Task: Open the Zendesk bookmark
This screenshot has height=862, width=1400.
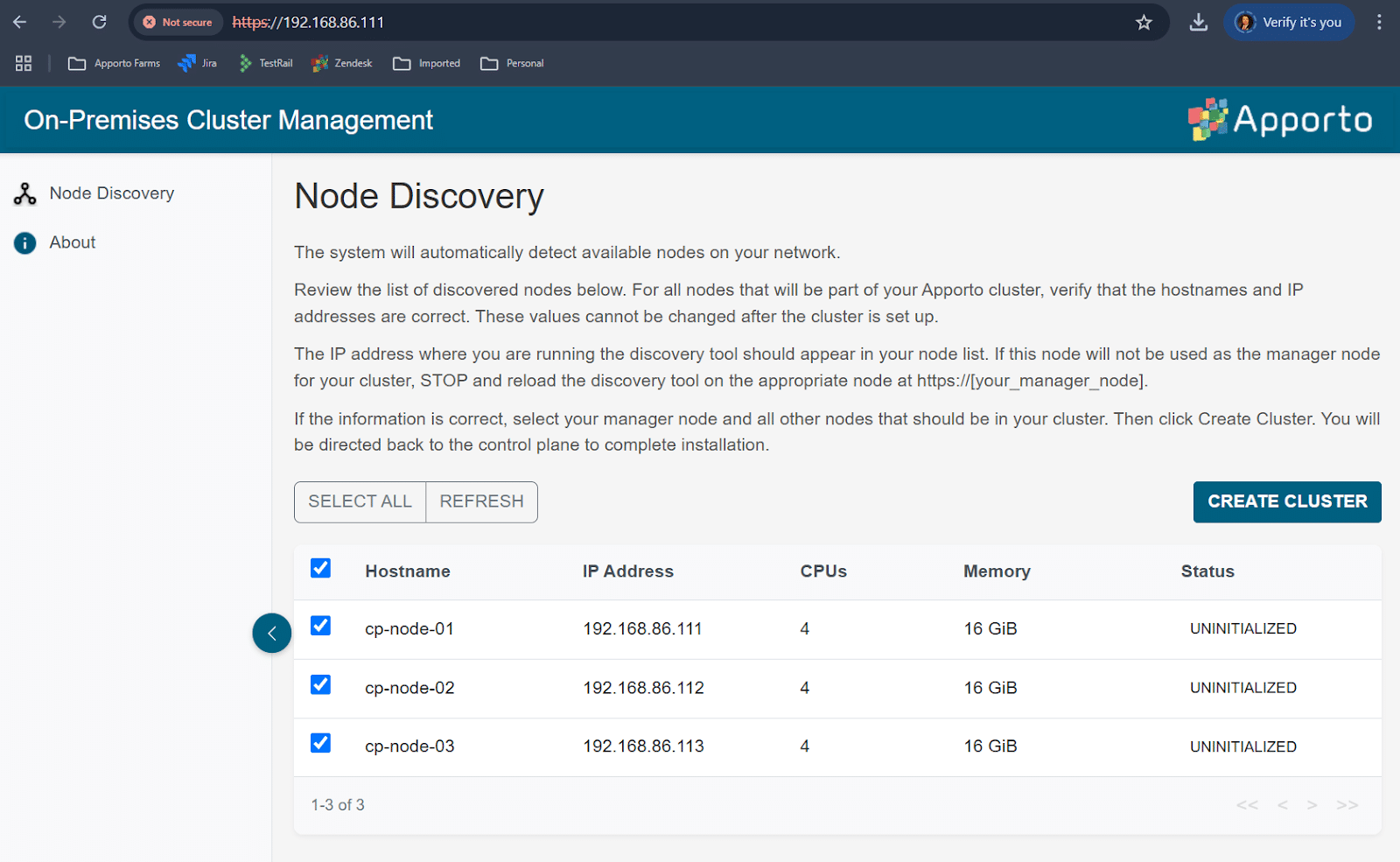Action: coord(342,63)
